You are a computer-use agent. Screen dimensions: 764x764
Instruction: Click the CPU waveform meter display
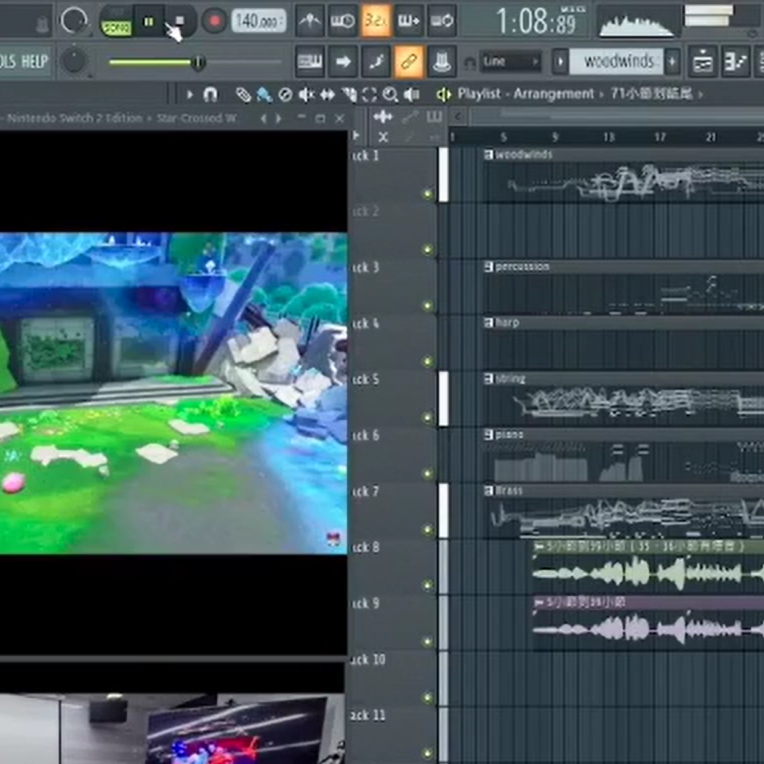coord(637,22)
